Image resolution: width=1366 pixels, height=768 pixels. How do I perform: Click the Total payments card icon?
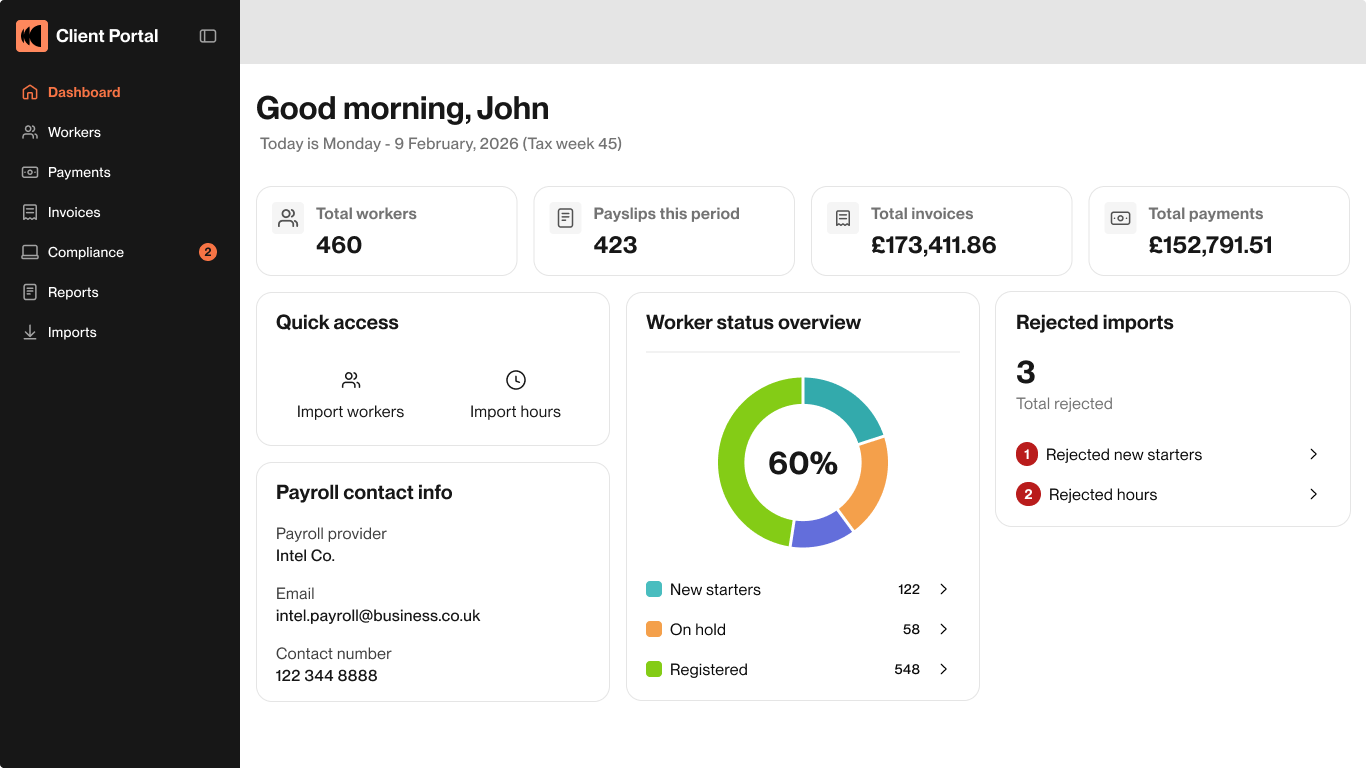click(1120, 217)
